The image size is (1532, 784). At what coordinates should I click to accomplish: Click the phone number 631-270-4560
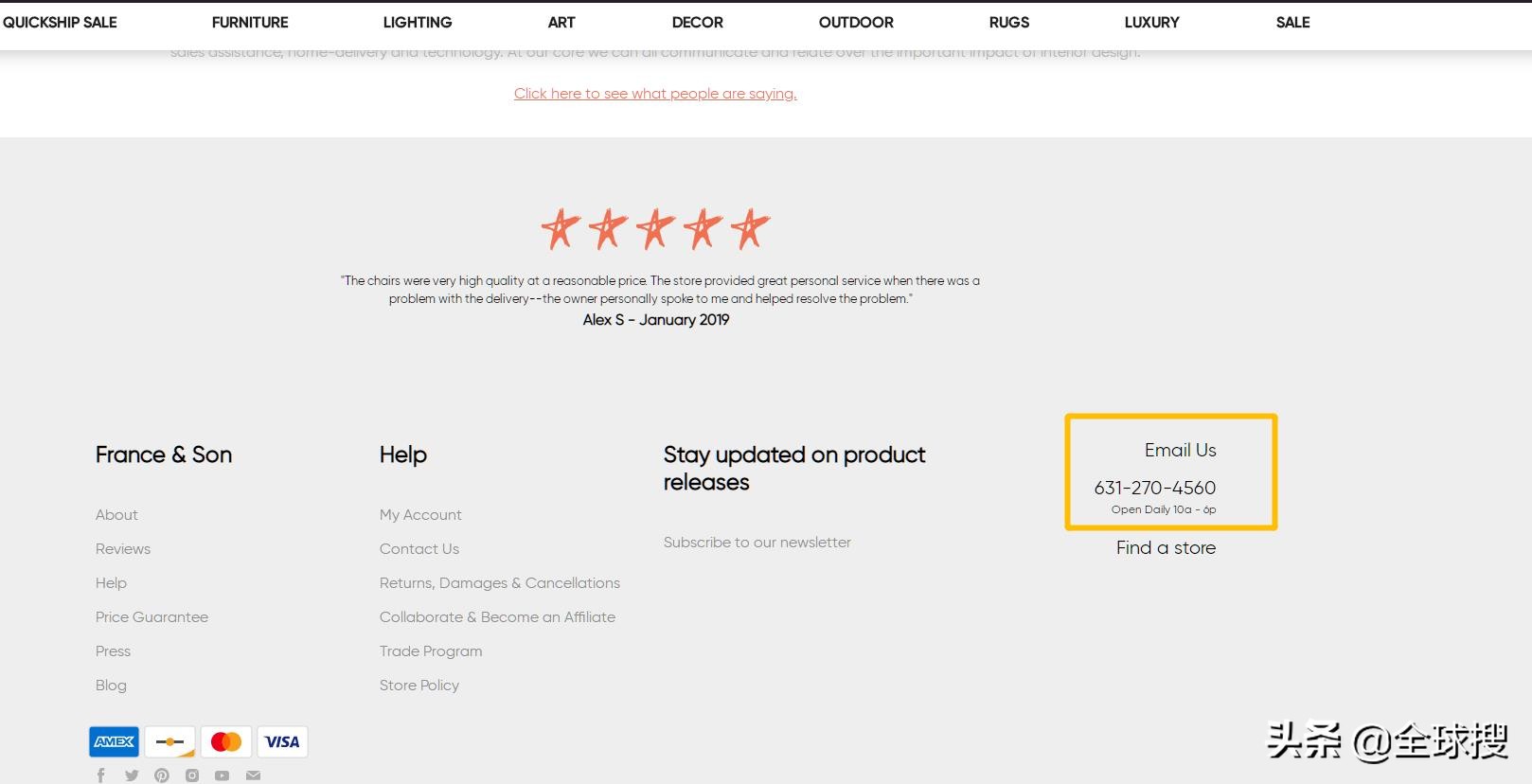coord(1155,488)
